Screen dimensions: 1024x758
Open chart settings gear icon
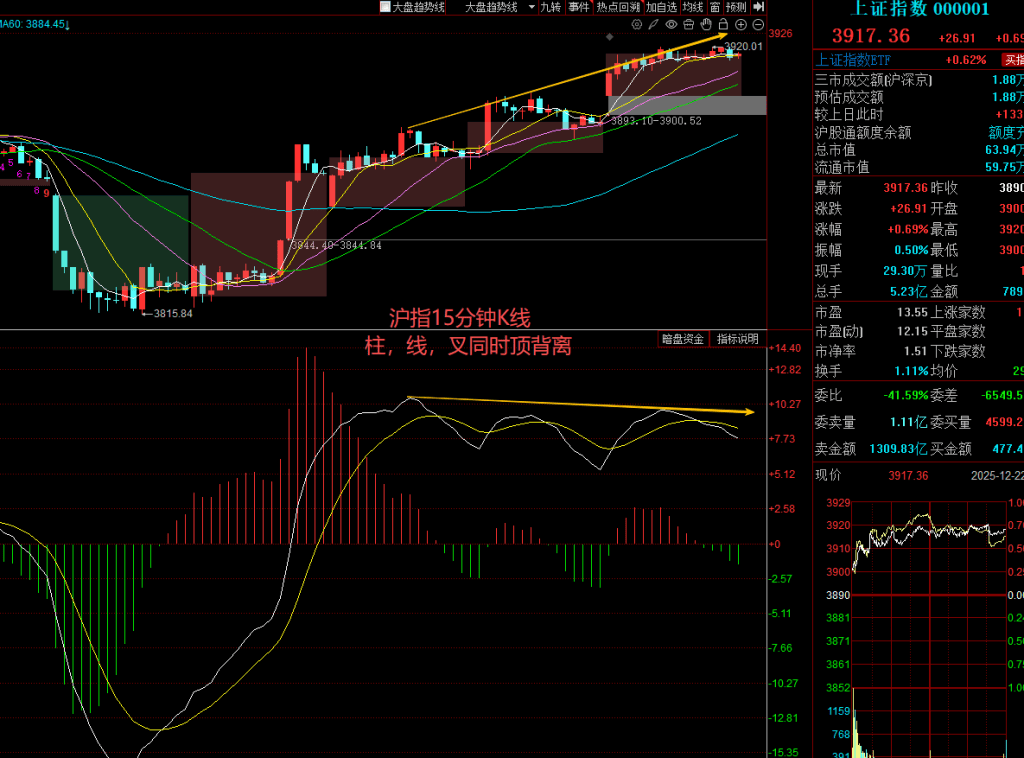coord(636,24)
